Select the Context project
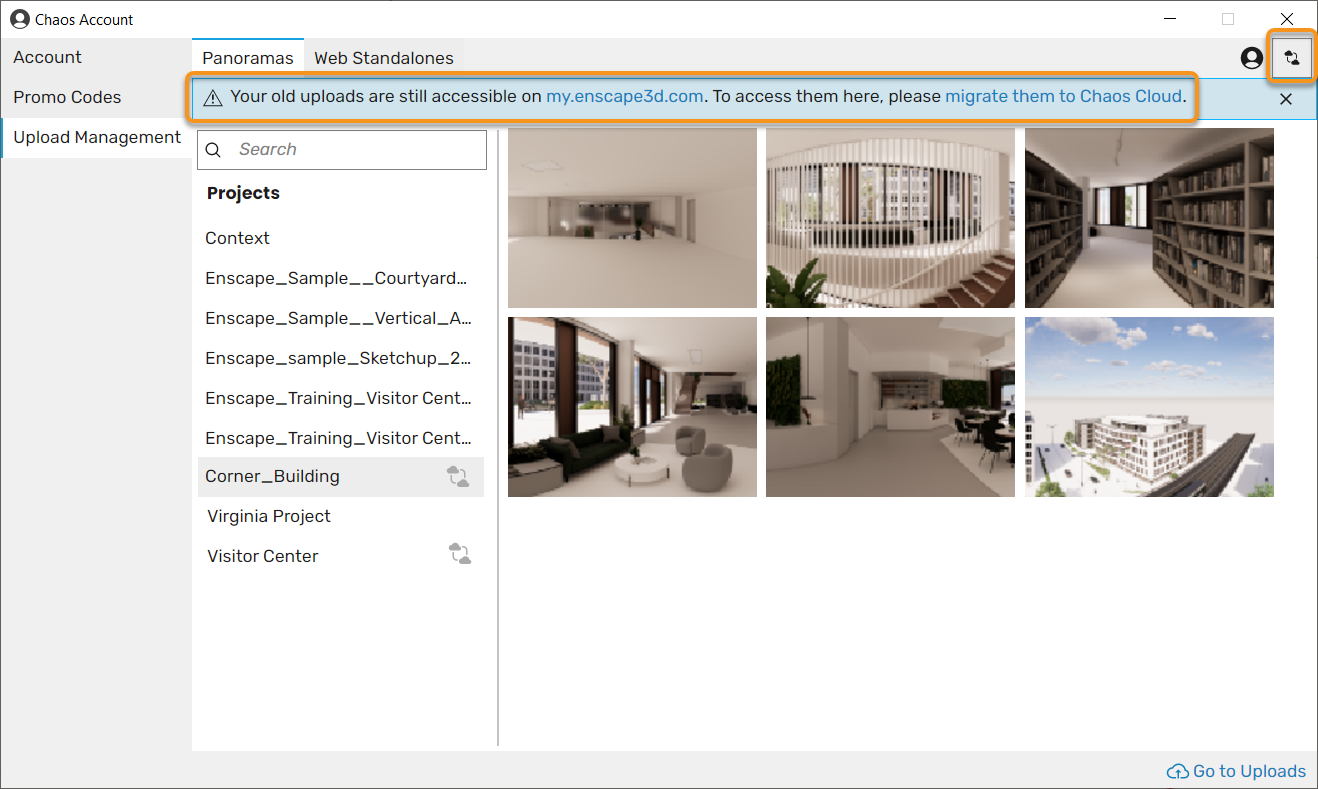Image resolution: width=1318 pixels, height=789 pixels. [x=341, y=238]
